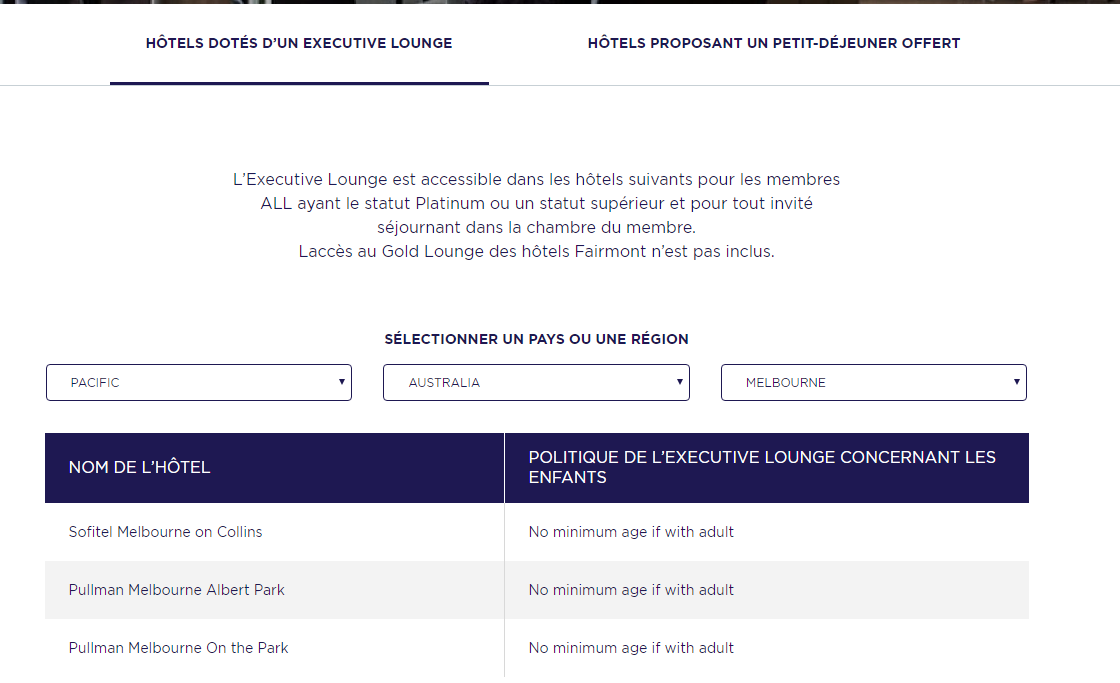Click the children policy for Pullman On the Park

click(x=631, y=647)
